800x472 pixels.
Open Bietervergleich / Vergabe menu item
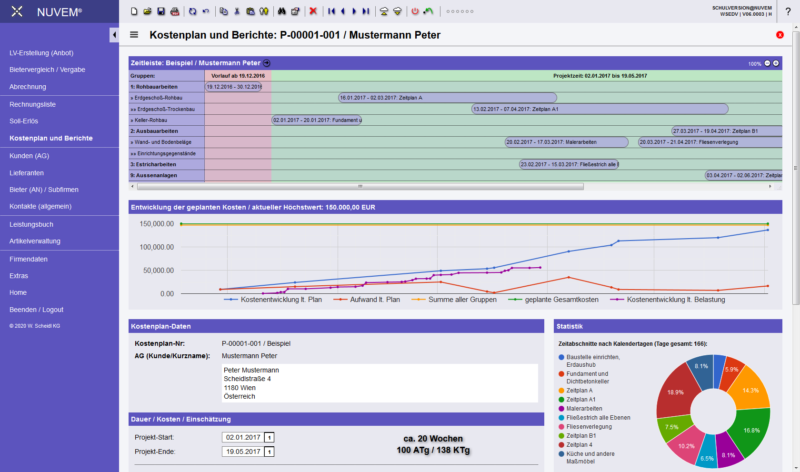click(x=47, y=69)
